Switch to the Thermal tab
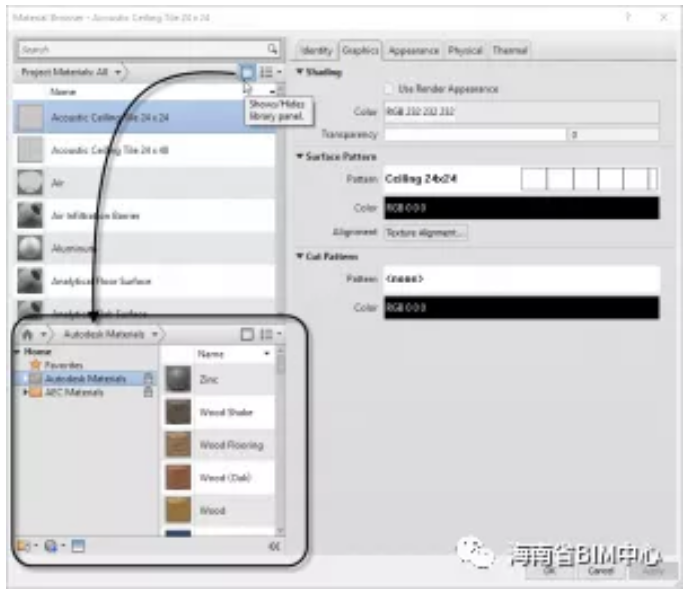This screenshot has width=690, height=595. point(510,51)
